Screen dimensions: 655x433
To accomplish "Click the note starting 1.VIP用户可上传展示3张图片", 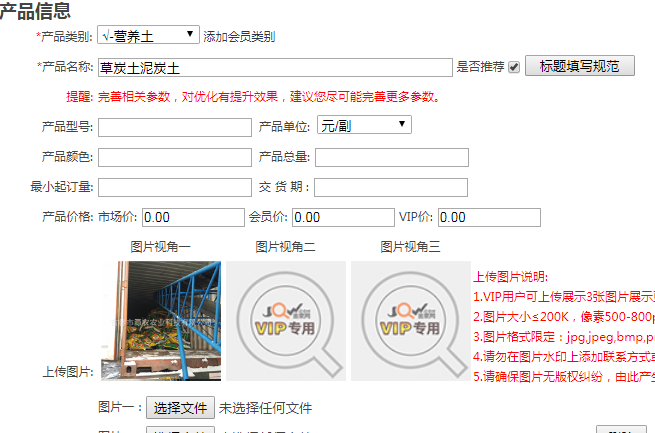I will pyautogui.click(x=564, y=297).
